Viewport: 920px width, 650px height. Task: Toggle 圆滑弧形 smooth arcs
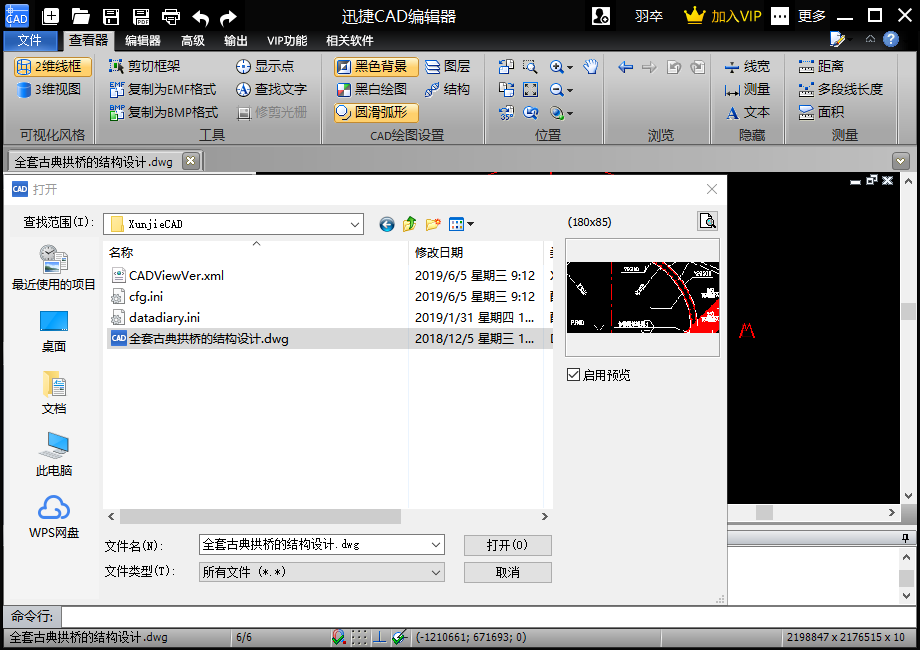tap(376, 112)
